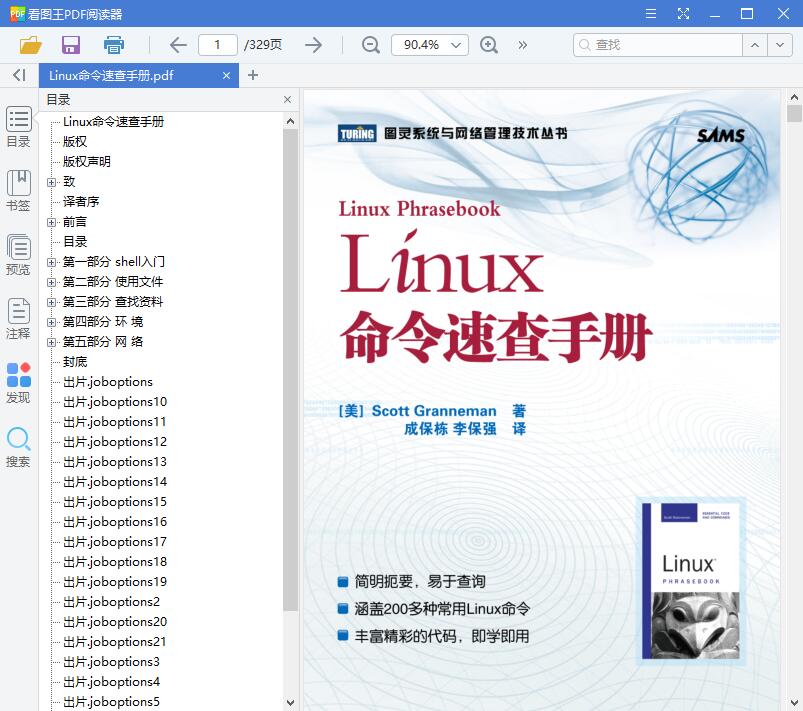The height and width of the screenshot is (711, 803).
Task: Save the document using the floppy disk icon
Action: coord(71,45)
